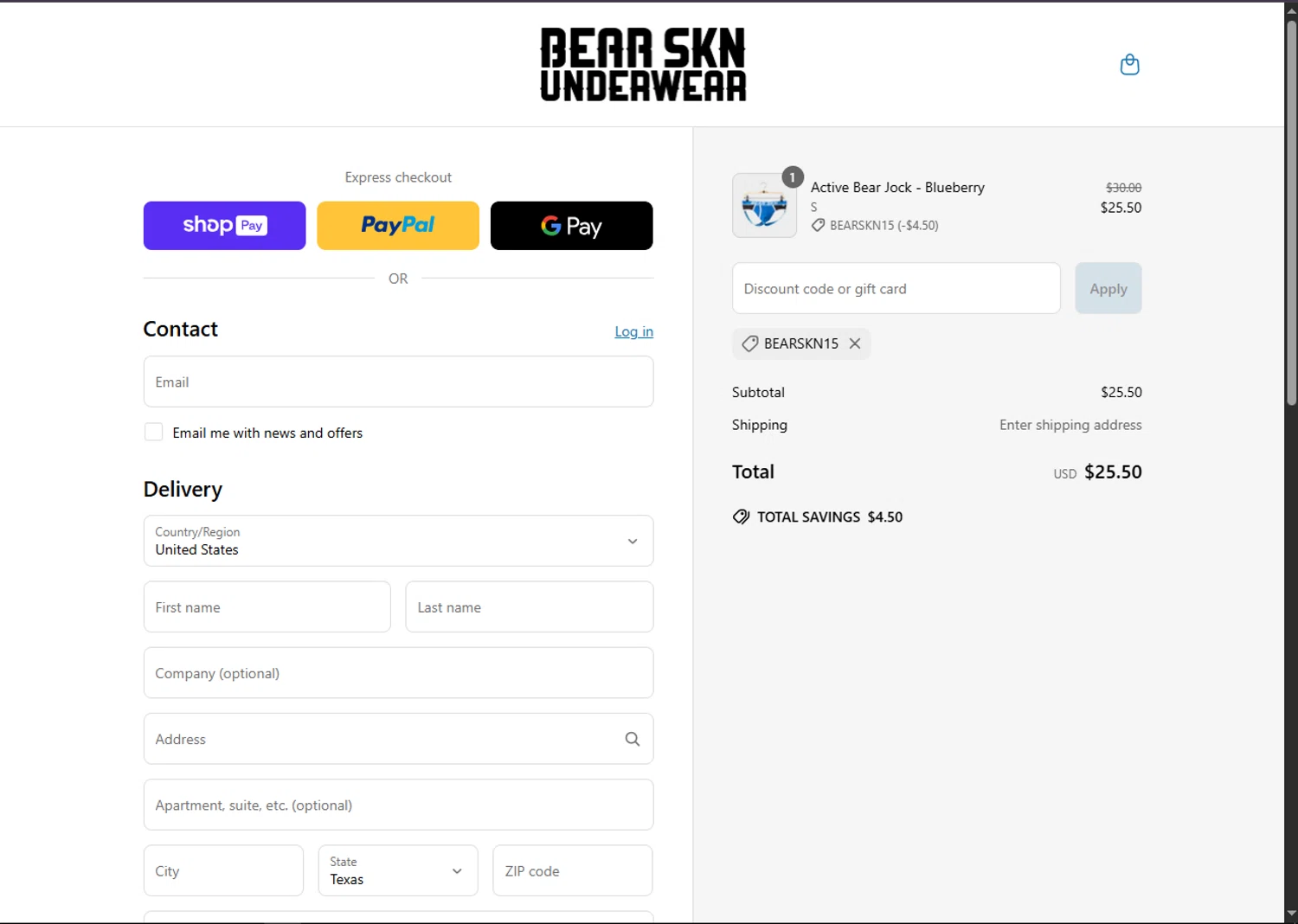
Task: Click the quantity badge on product image
Action: pyautogui.click(x=793, y=177)
